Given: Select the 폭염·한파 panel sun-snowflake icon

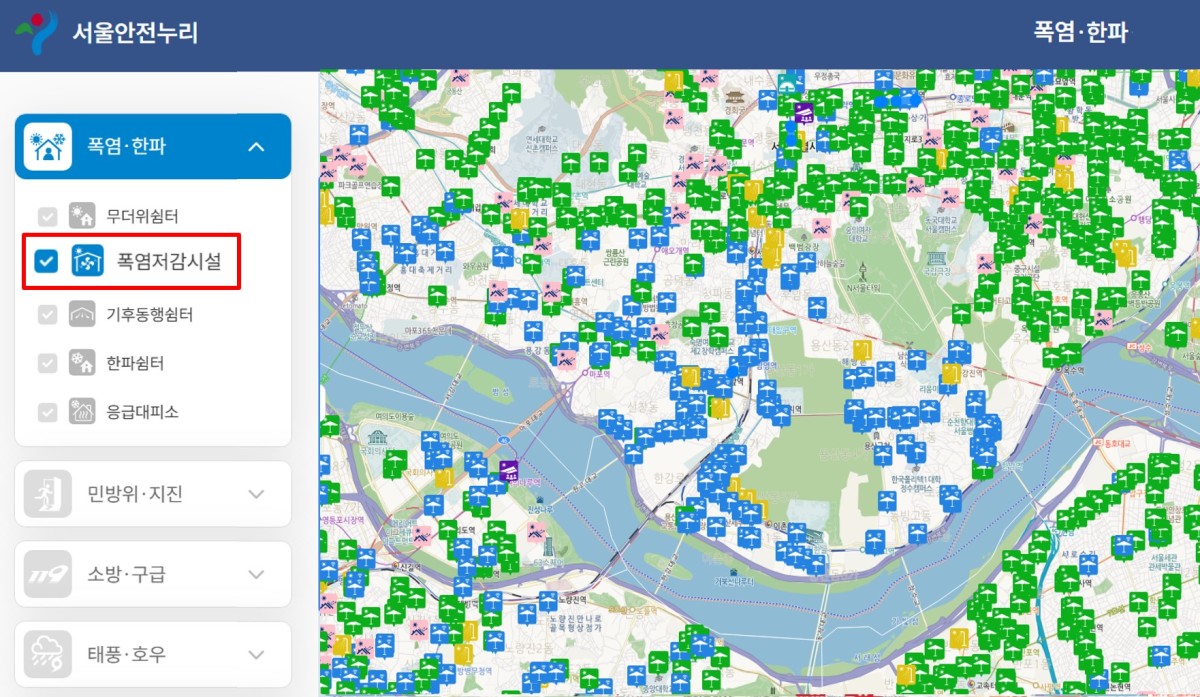Looking at the screenshot, I should pyautogui.click(x=48, y=147).
